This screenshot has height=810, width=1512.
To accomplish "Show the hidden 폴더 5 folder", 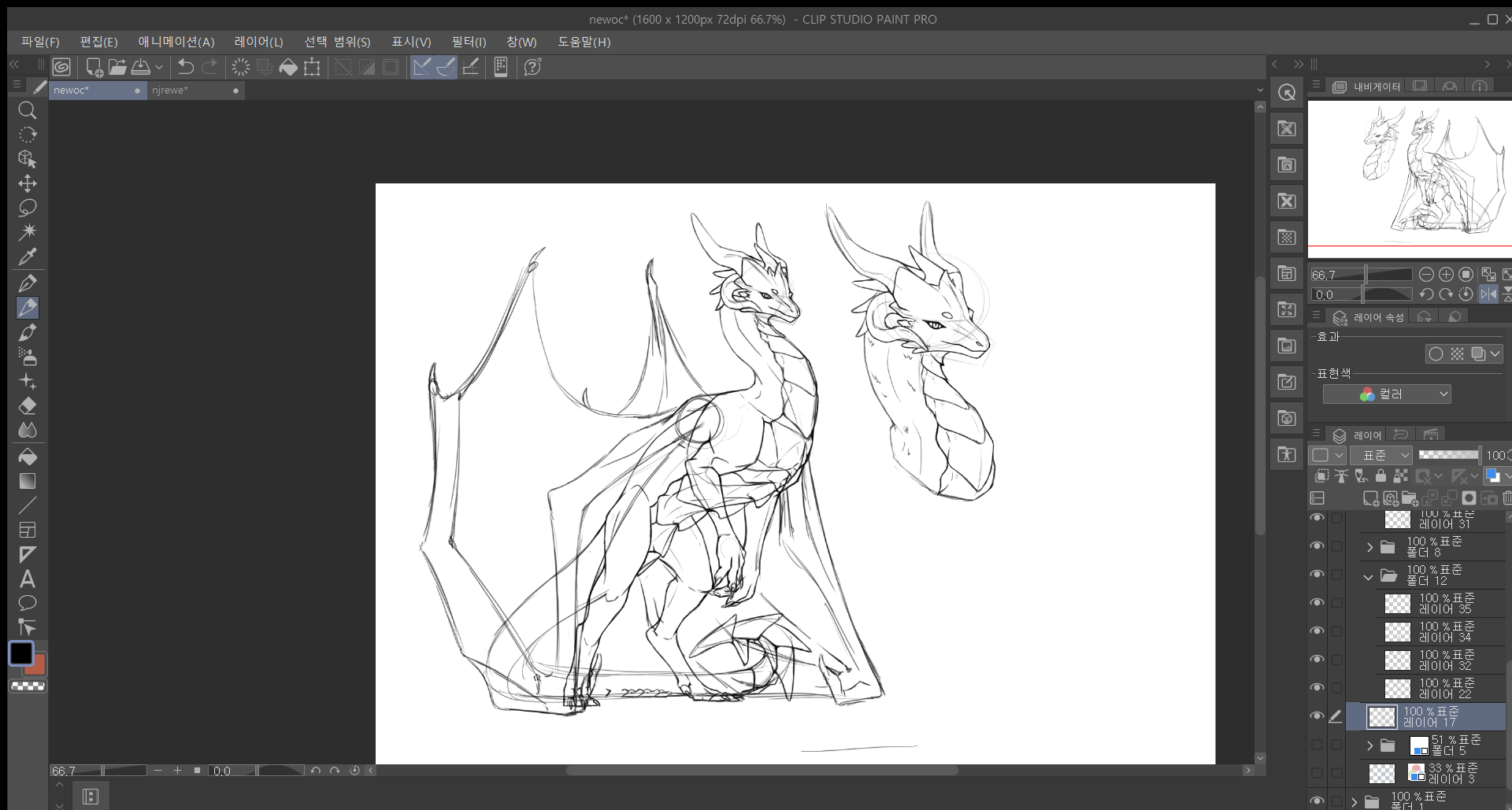I will pos(1317,745).
